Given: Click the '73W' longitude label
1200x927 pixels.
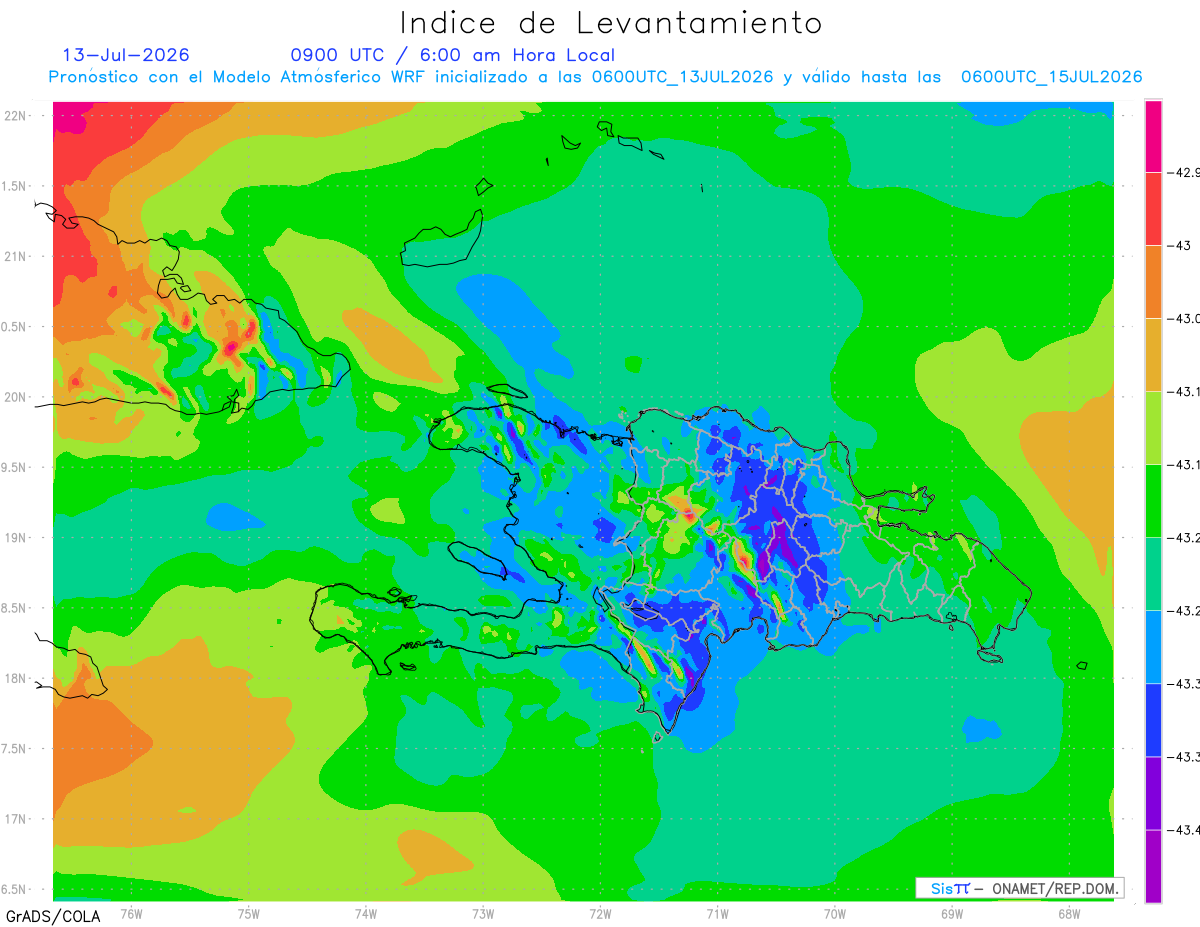Looking at the screenshot, I should pos(483,913).
